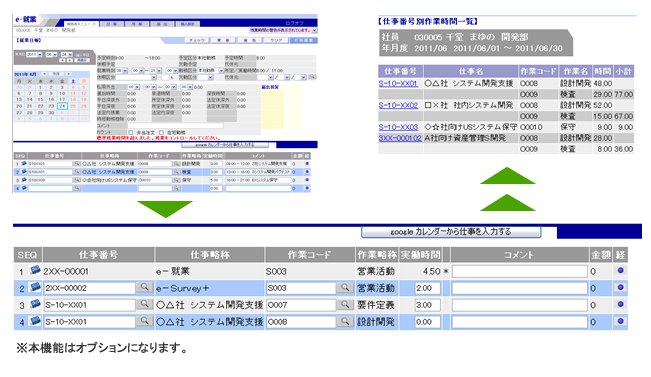Open the 就業時刻 end hour 21 dropdown
This screenshot has height=377, width=651.
tap(155, 71)
